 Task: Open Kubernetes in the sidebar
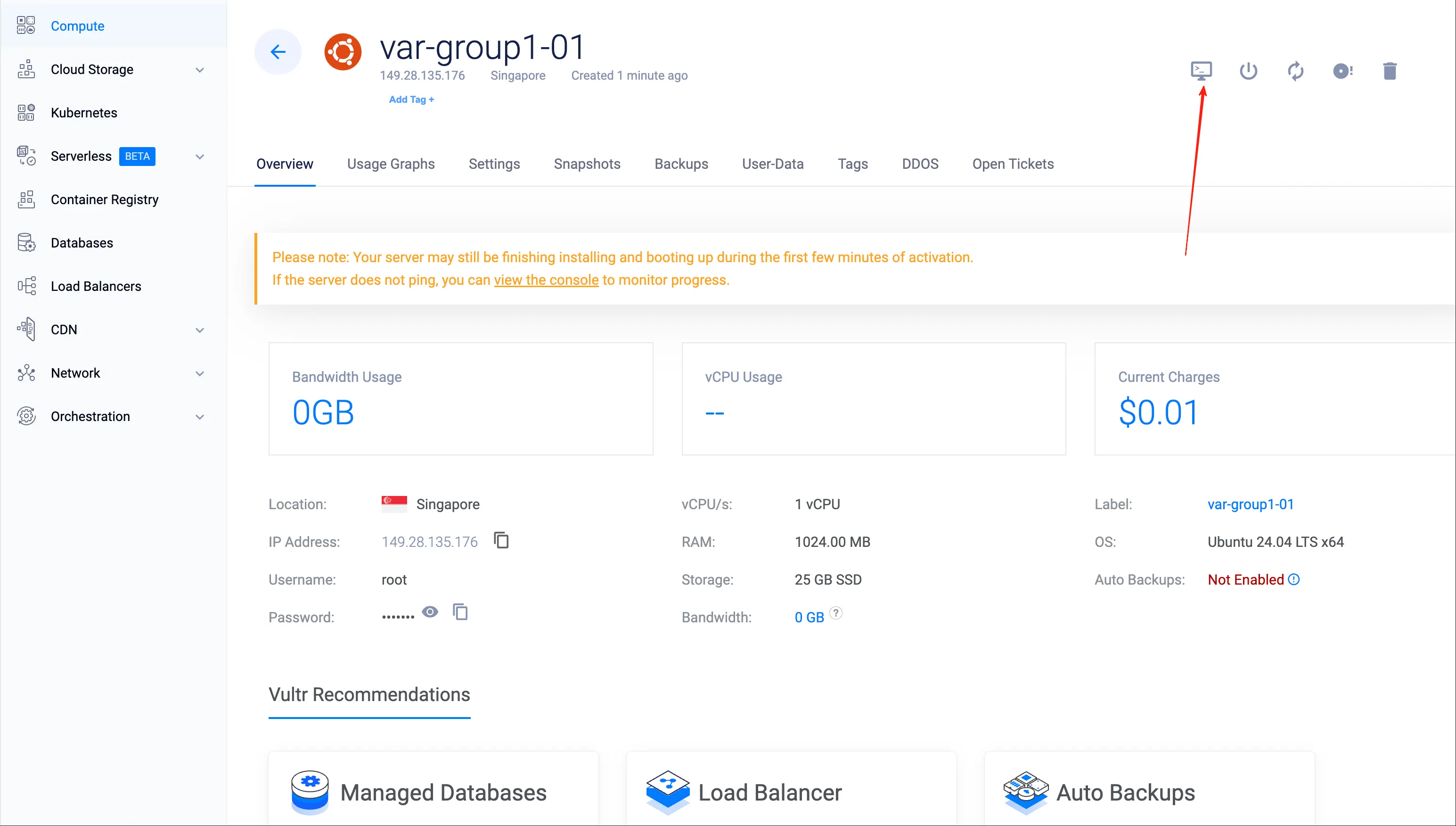[x=84, y=113]
